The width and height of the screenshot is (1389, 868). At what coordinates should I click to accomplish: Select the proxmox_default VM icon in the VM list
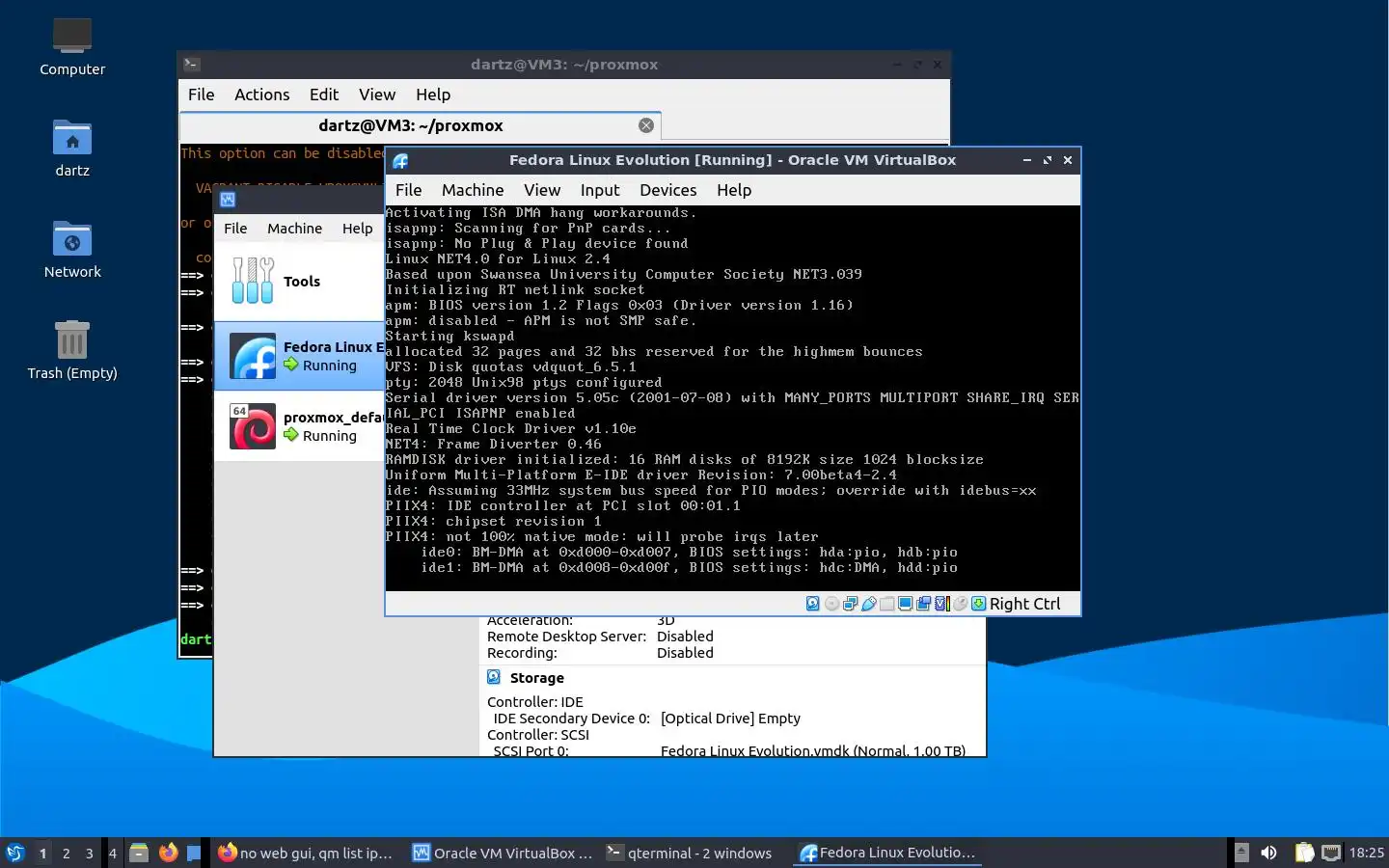pyautogui.click(x=253, y=426)
